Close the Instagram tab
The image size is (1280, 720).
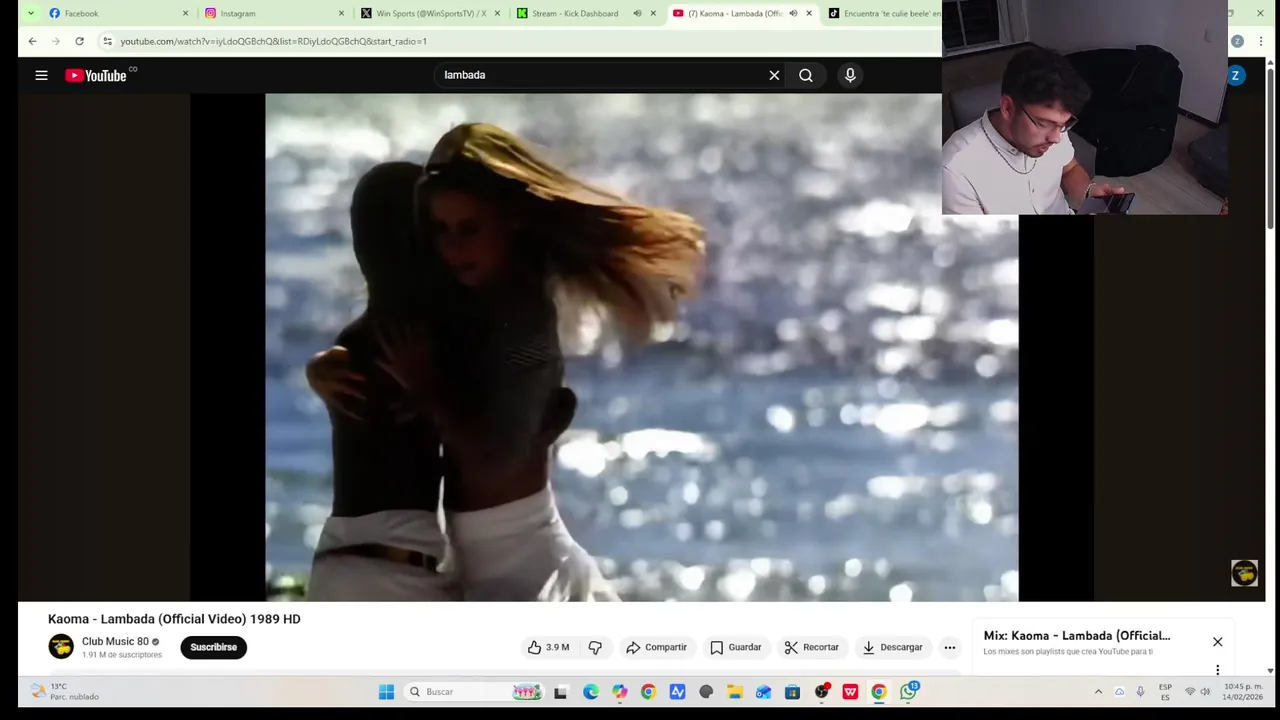point(341,13)
